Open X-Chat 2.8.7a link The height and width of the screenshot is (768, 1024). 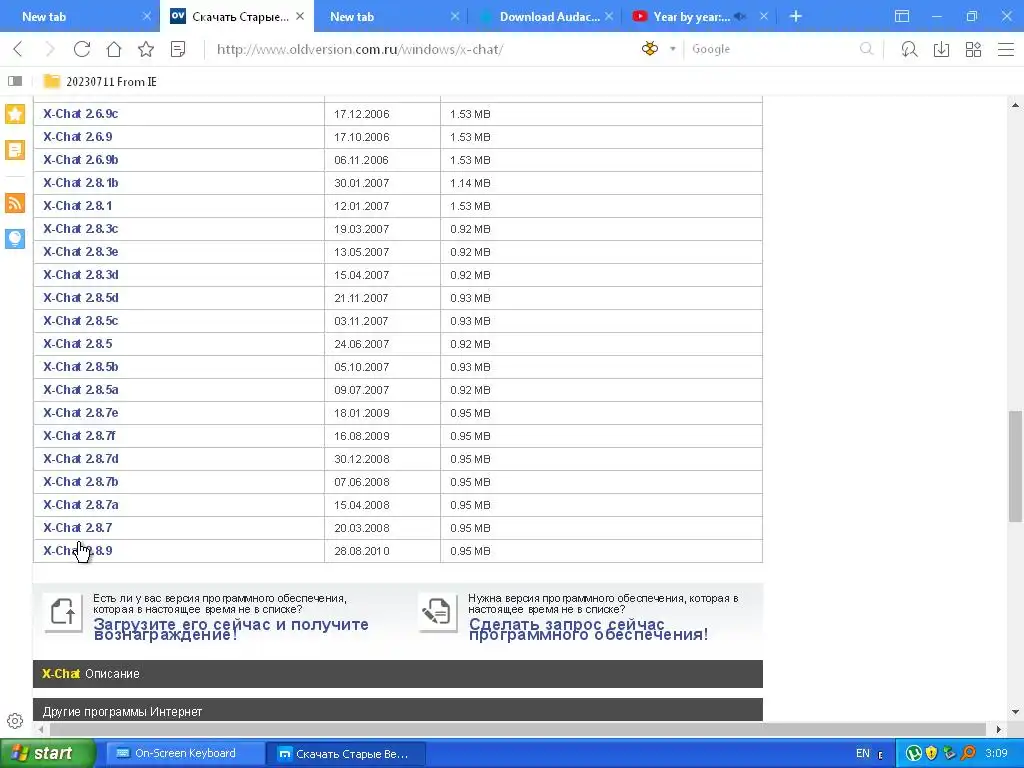[80, 505]
